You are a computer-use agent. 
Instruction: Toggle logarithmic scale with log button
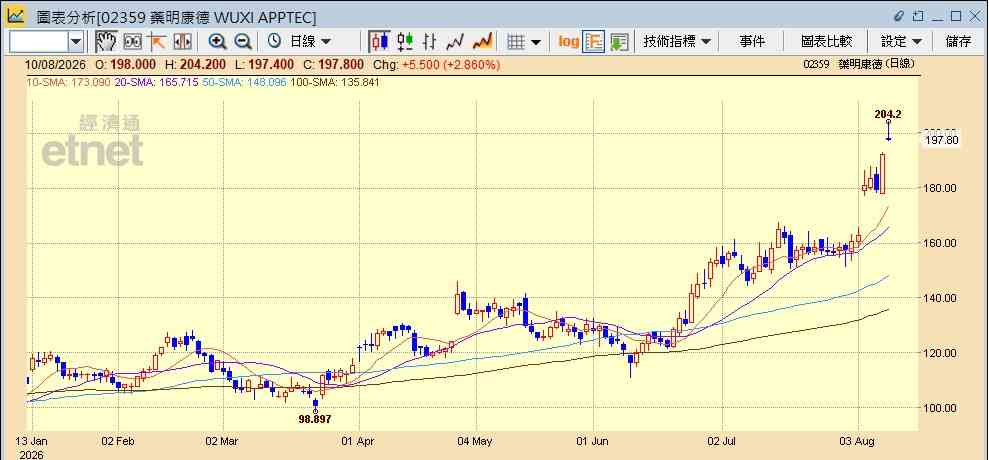click(x=568, y=42)
